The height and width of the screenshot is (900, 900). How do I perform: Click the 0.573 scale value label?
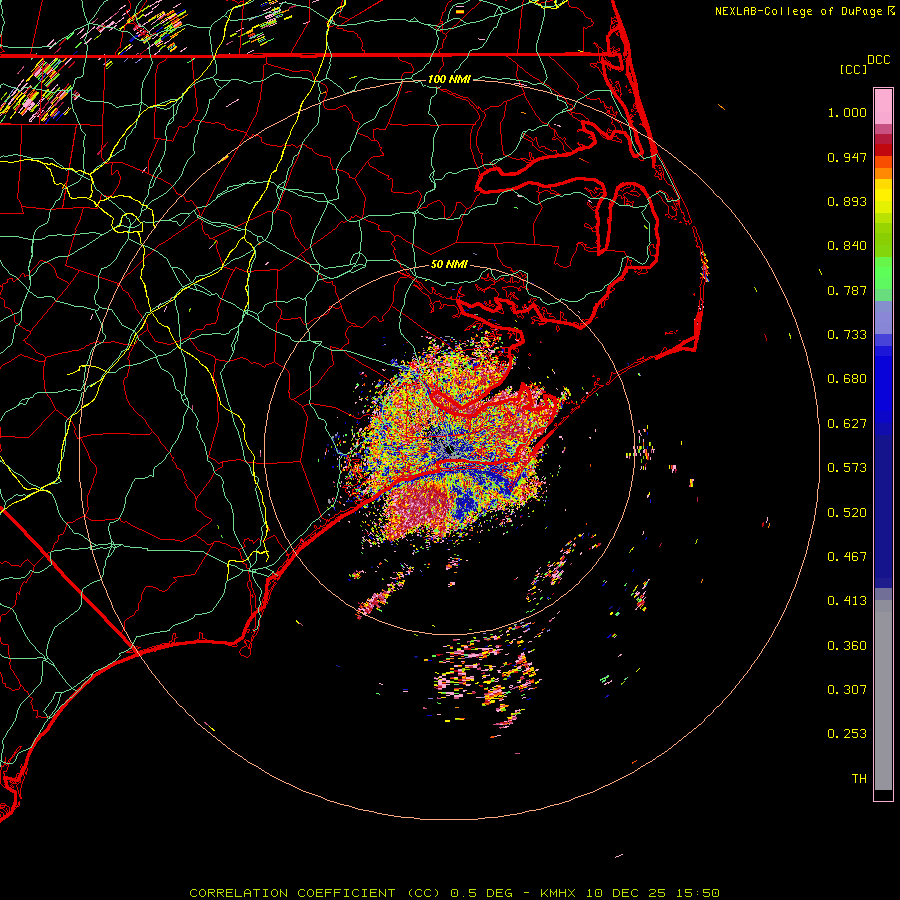click(x=847, y=468)
